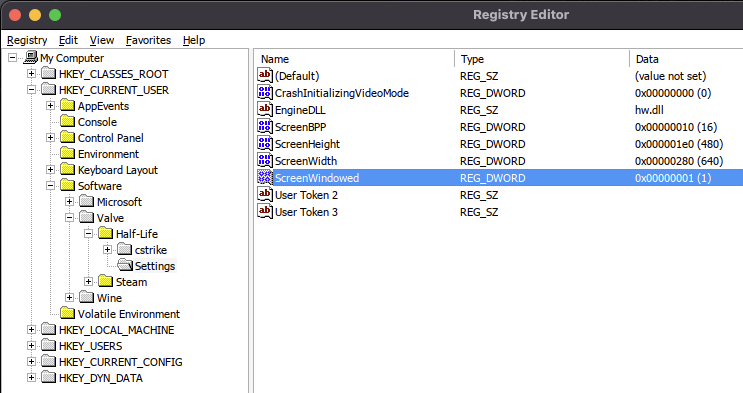Click the AppEvents folder icon

coord(68,106)
